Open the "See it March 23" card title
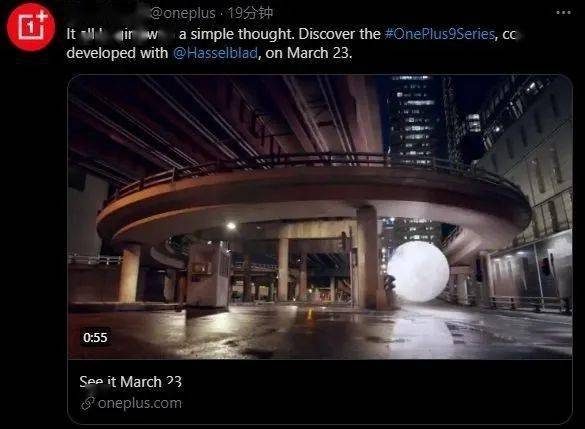This screenshot has width=585, height=429. pyautogui.click(x=131, y=382)
